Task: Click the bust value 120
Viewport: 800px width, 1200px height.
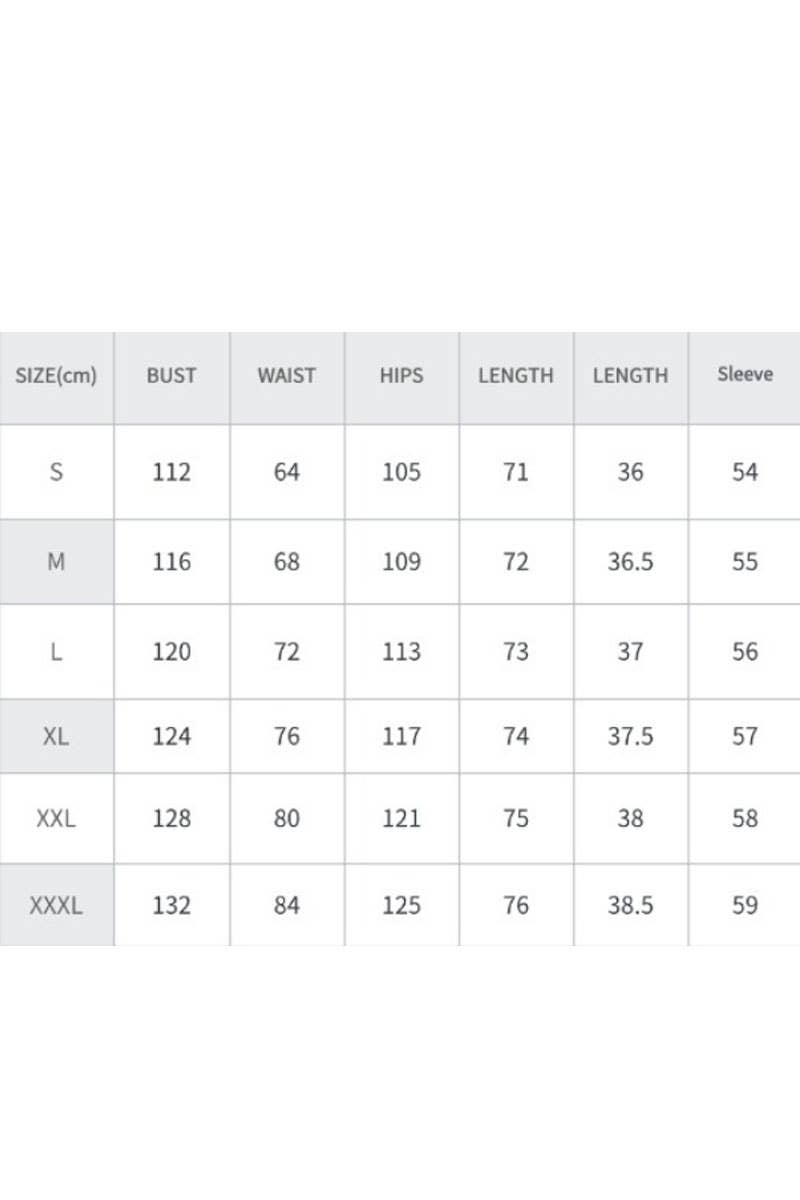Action: coord(171,652)
